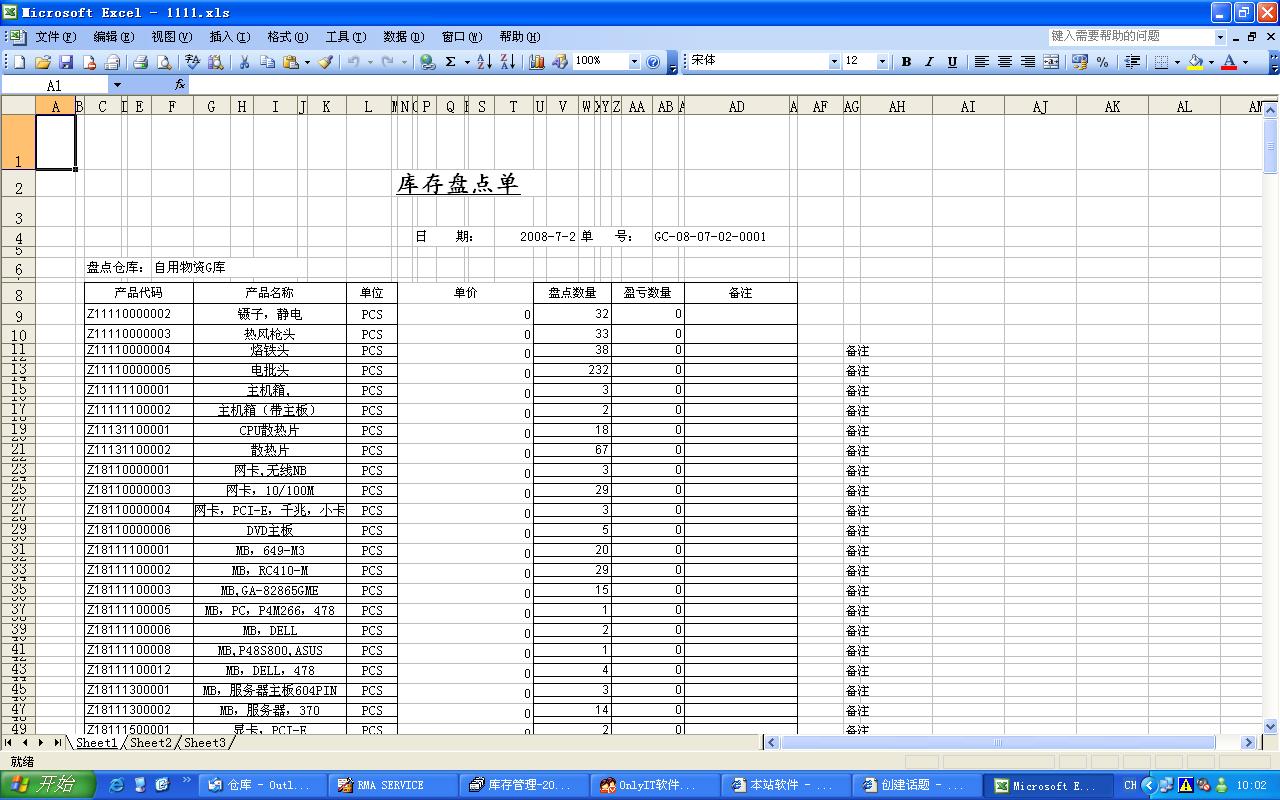Click the 开始 Start button

(x=47, y=785)
